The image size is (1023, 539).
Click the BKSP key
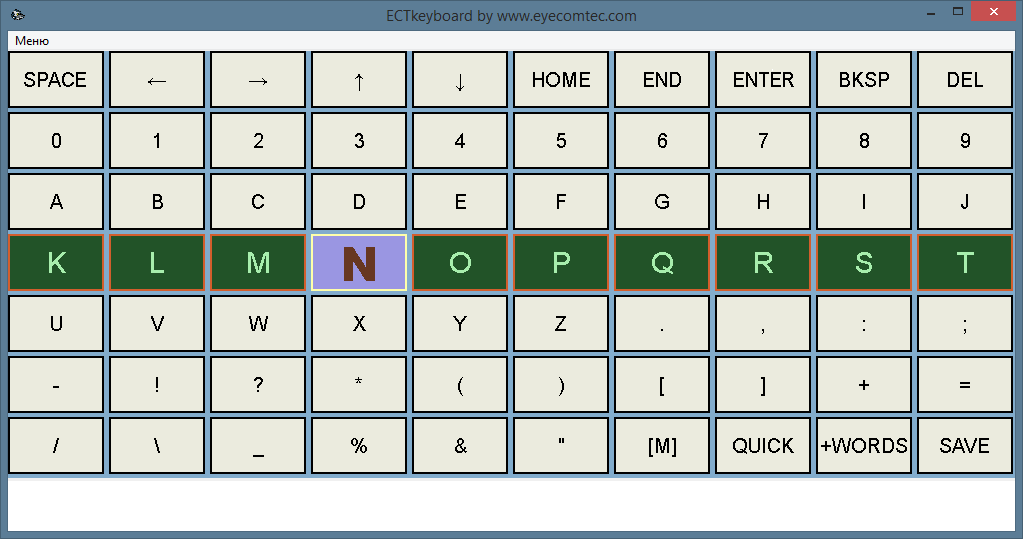tap(864, 80)
